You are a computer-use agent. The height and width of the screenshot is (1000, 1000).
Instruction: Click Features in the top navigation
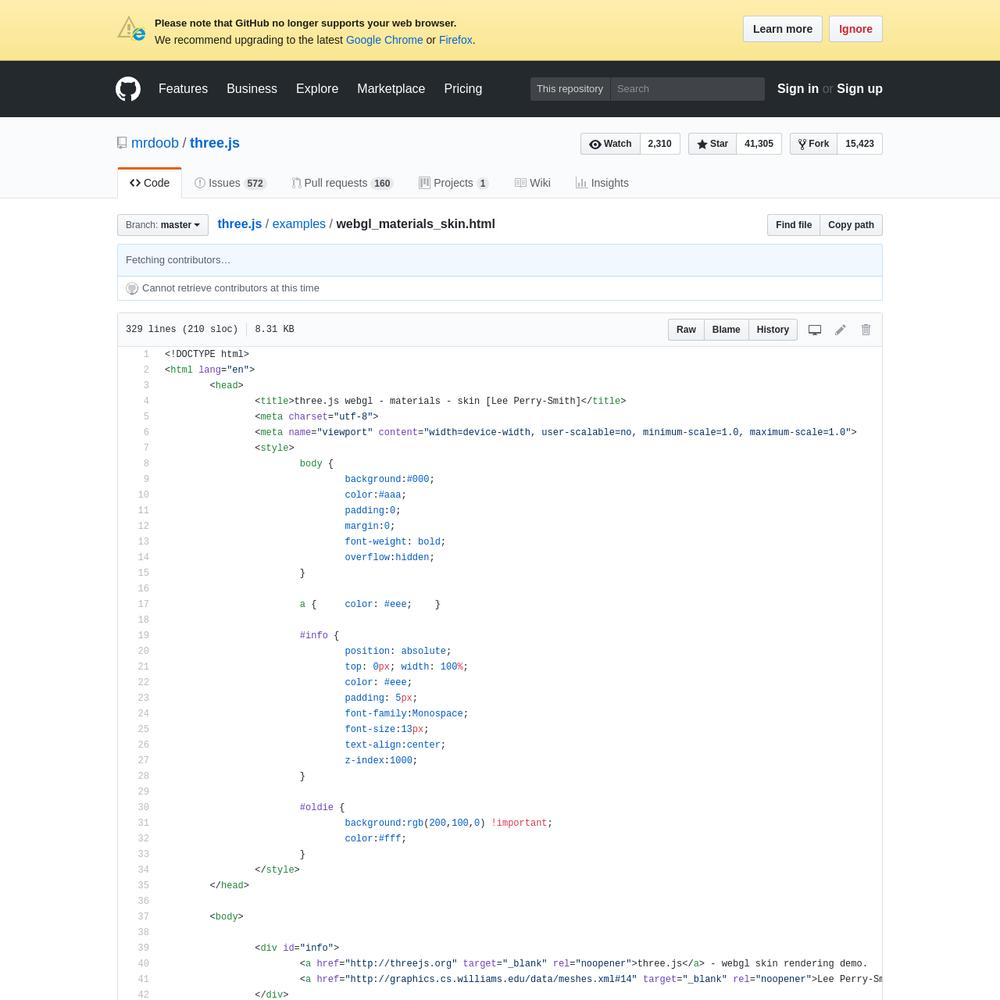click(x=183, y=89)
